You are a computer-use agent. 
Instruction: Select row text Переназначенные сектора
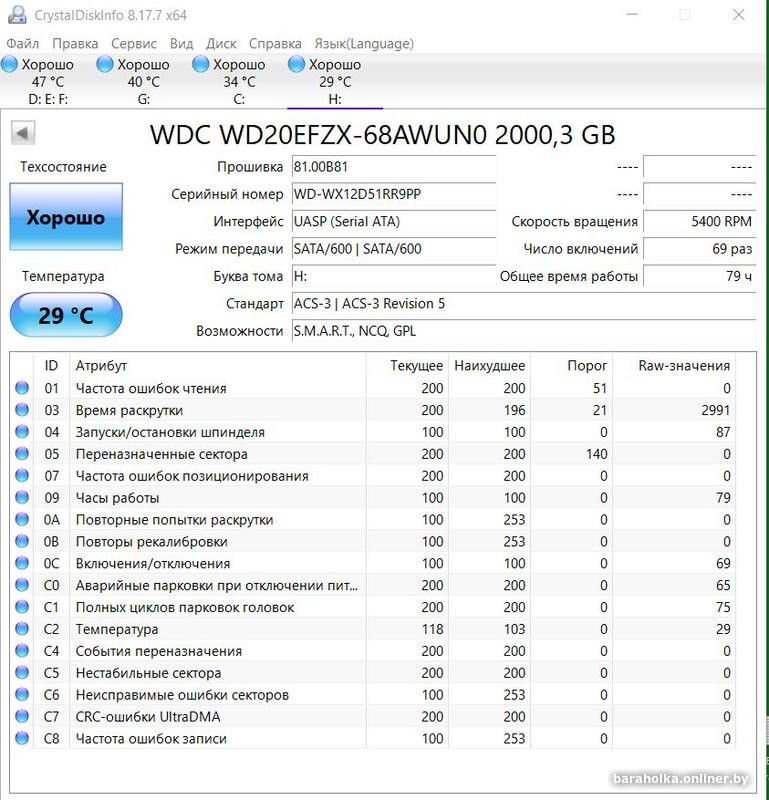[161, 454]
